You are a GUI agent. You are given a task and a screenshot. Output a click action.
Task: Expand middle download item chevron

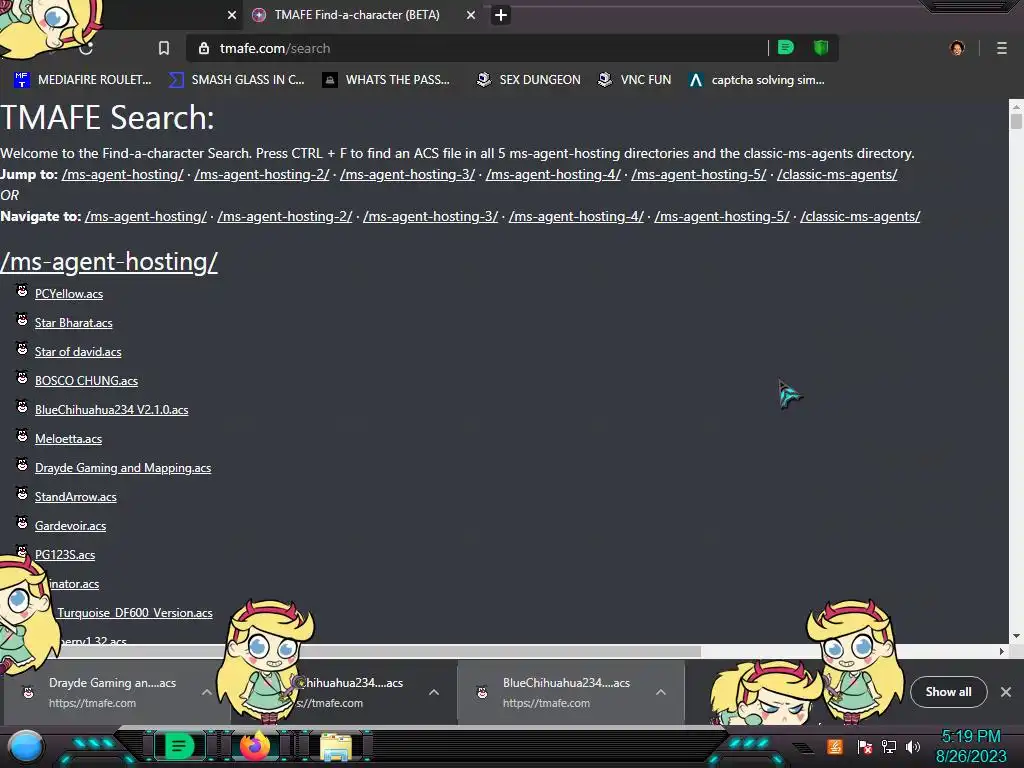434,692
